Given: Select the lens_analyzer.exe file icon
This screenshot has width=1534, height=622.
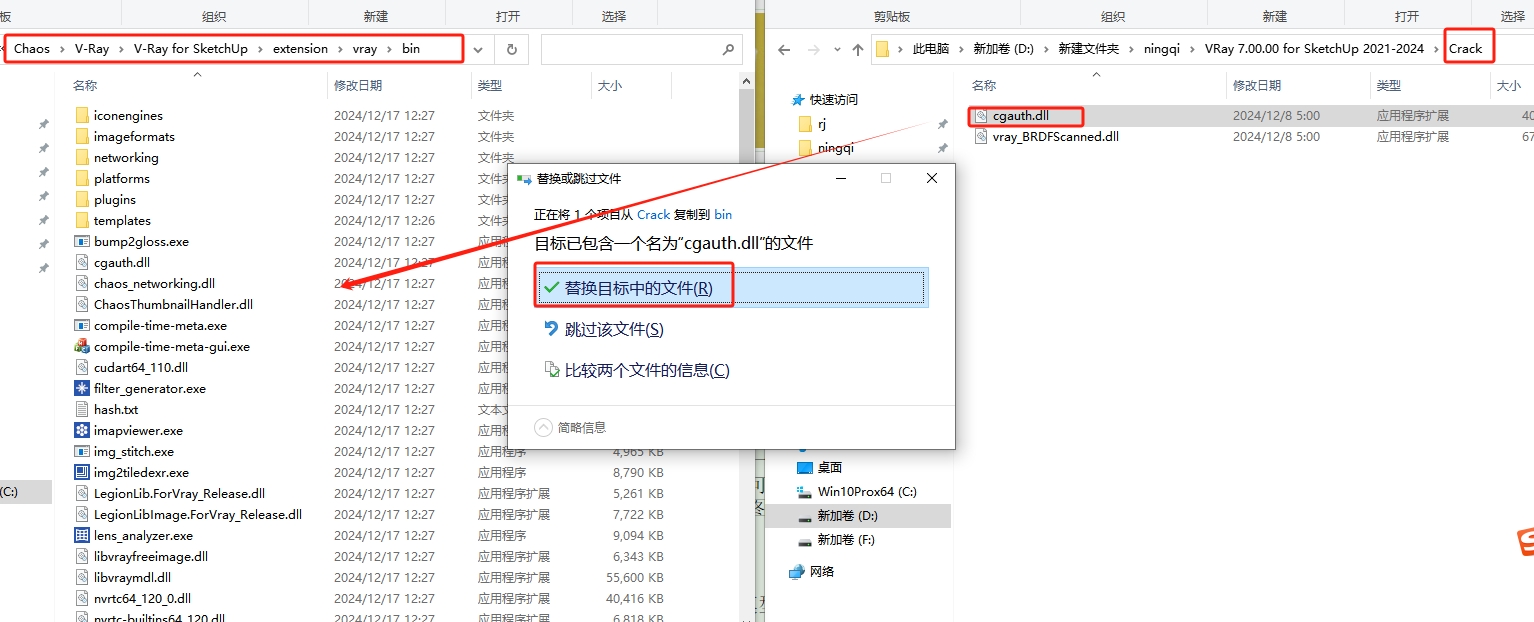Looking at the screenshot, I should pos(82,535).
